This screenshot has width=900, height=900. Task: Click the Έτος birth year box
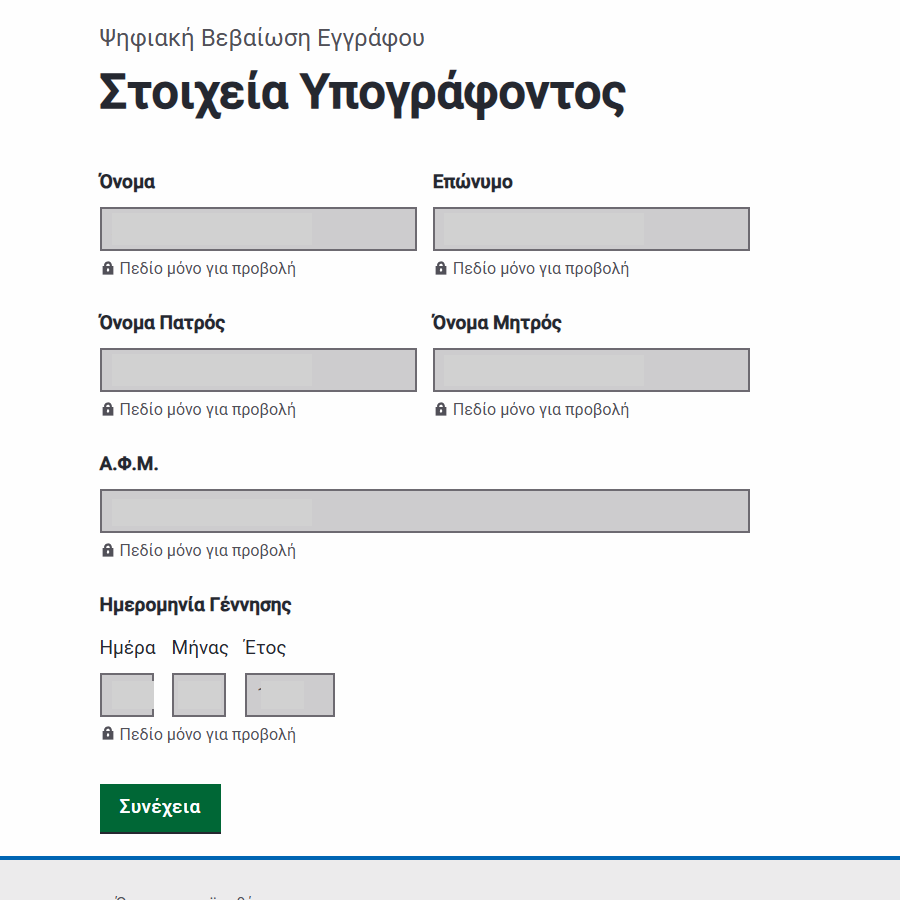tap(290, 695)
